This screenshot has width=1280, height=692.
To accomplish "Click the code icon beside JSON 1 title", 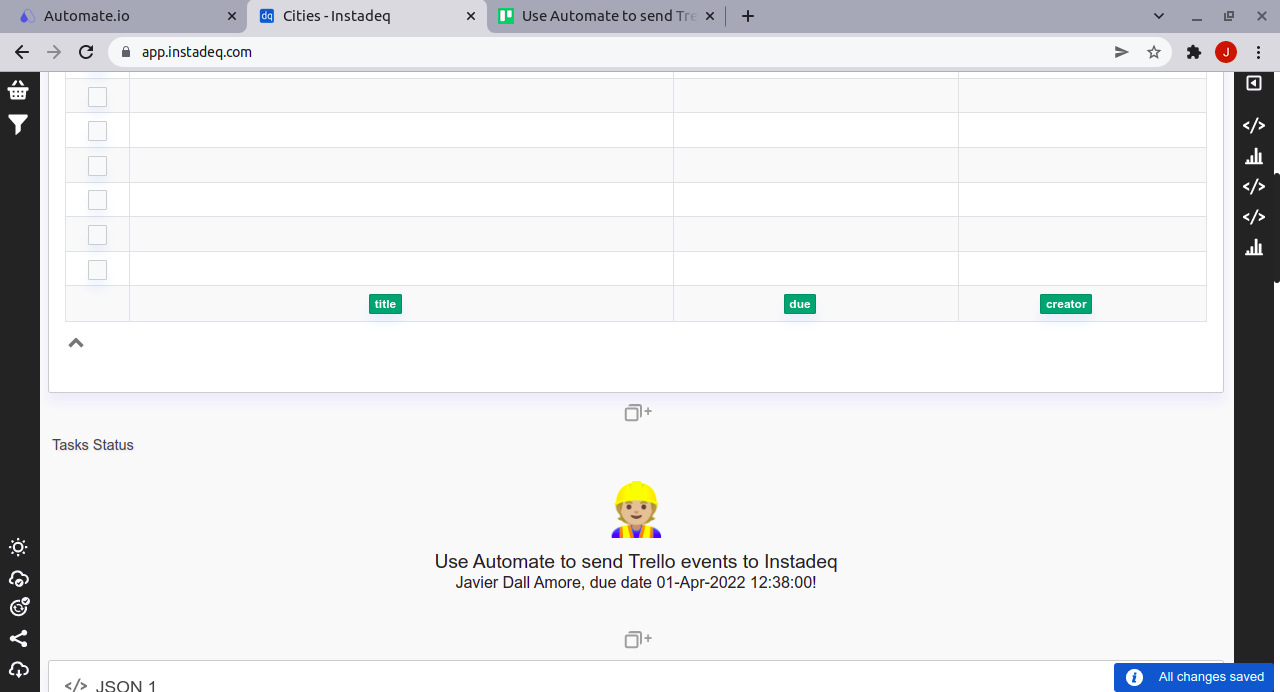I will (75, 685).
